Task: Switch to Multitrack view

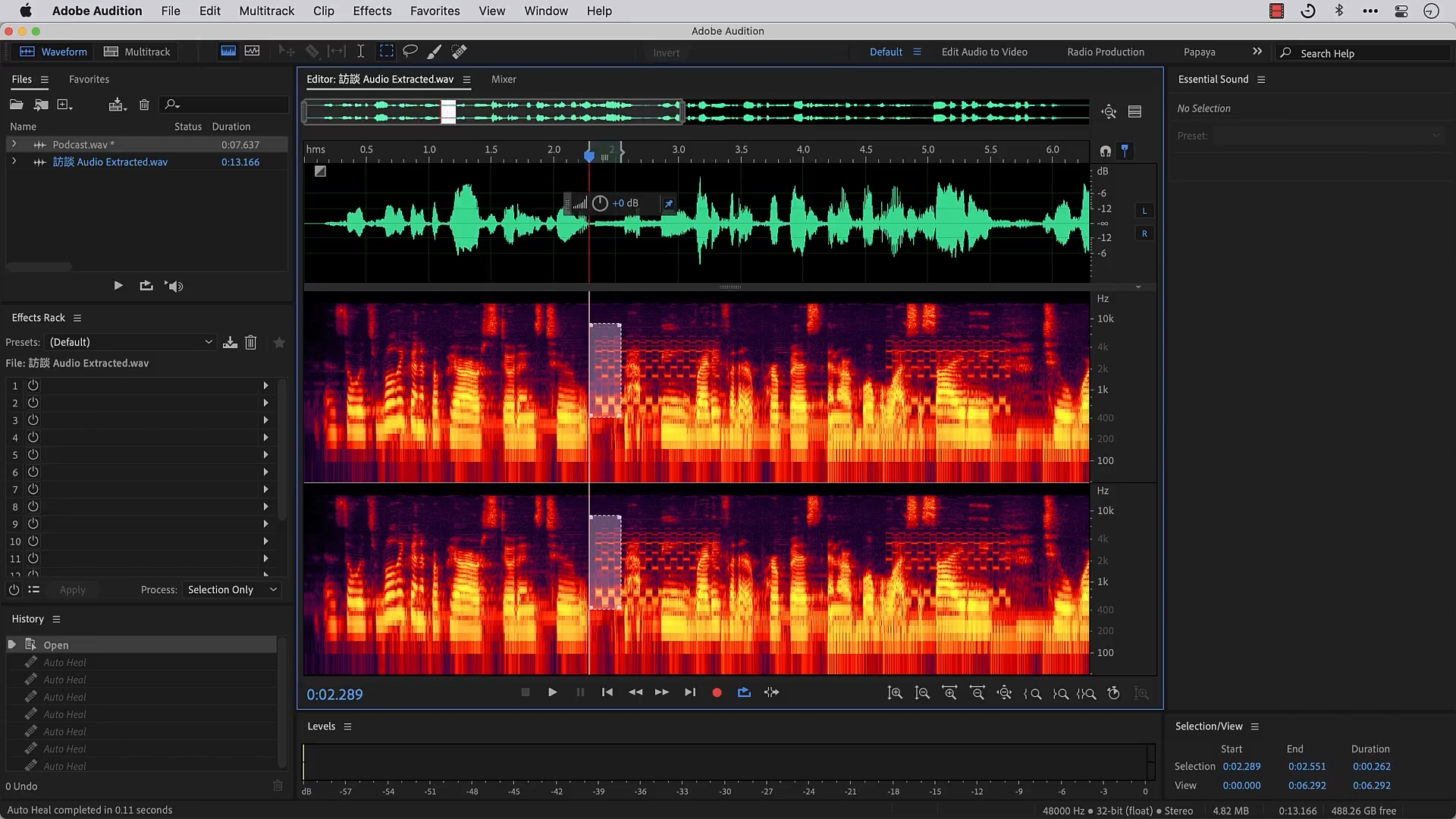Action: tap(137, 52)
